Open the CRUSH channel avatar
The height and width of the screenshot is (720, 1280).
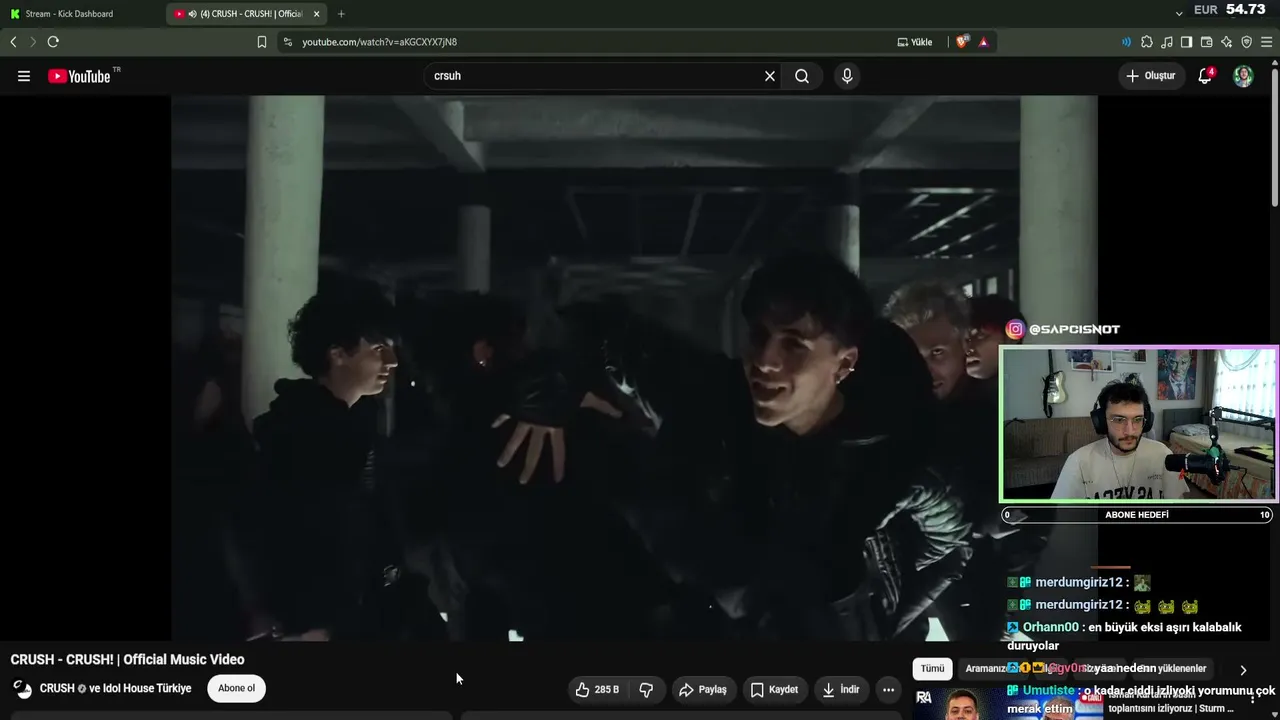point(22,689)
